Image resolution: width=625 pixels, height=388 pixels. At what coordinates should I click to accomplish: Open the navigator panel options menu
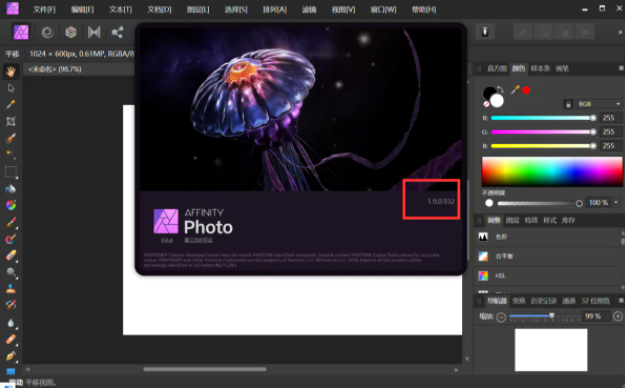pos(621,300)
